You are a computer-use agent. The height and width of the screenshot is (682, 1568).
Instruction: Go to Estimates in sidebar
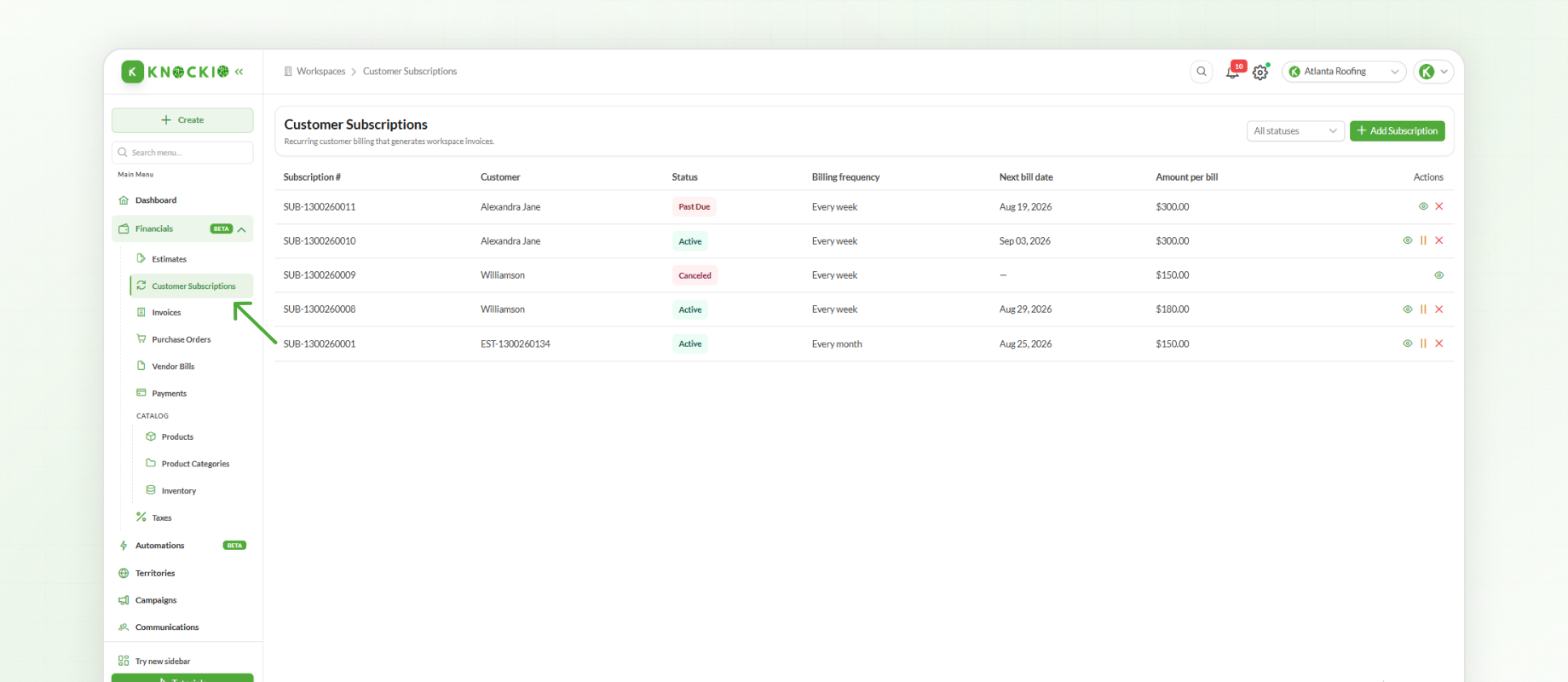192,259
